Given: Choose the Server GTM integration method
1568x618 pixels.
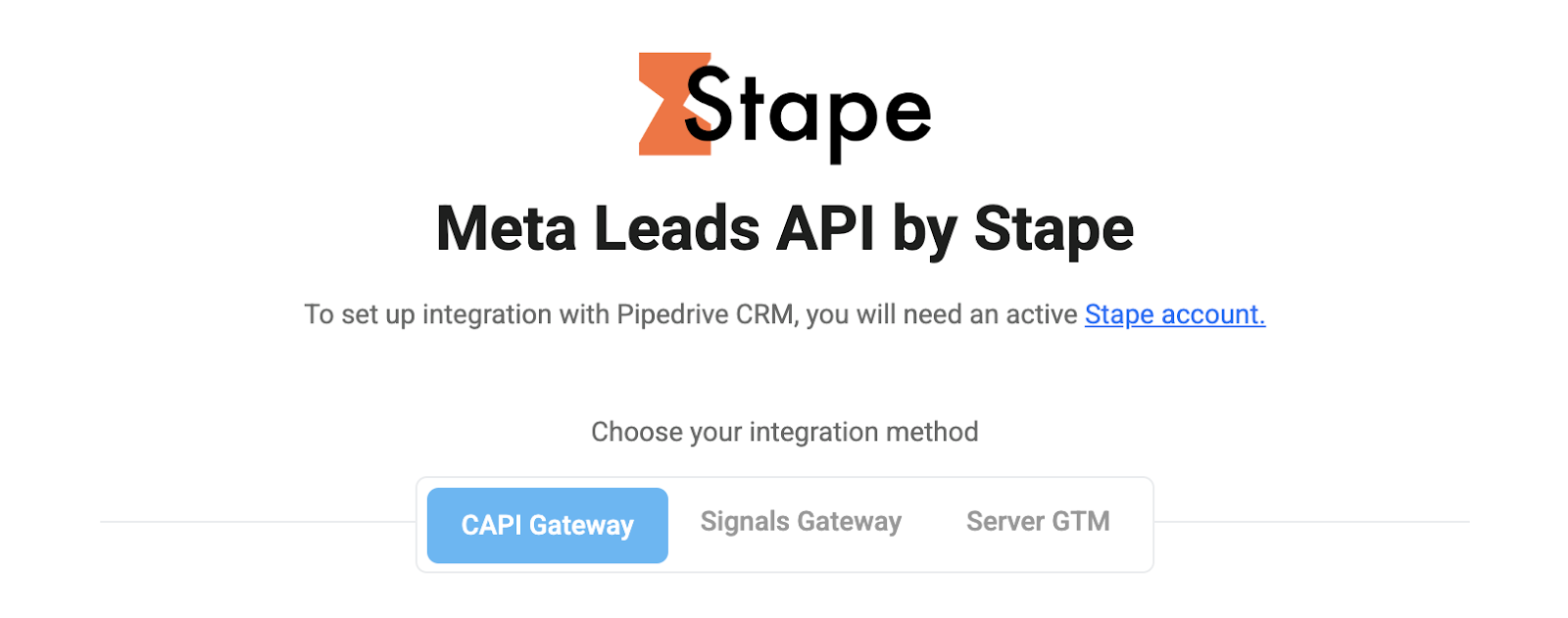Looking at the screenshot, I should 1038,522.
